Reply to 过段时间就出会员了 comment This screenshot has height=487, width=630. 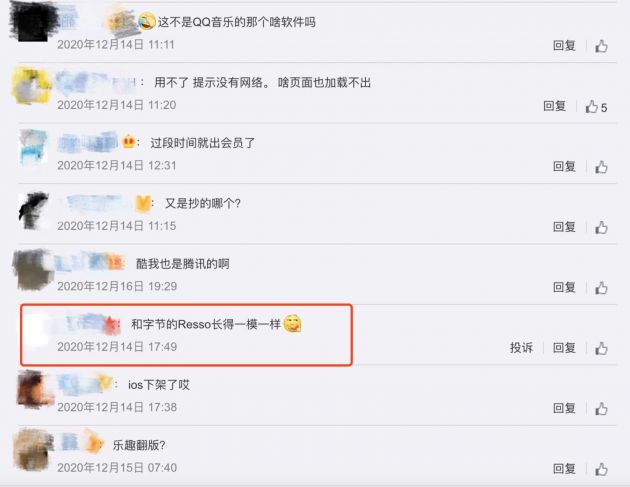(x=564, y=166)
